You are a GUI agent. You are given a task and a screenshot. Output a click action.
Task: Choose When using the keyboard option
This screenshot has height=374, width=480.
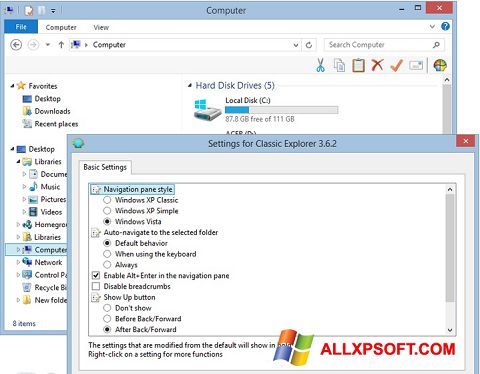click(107, 254)
